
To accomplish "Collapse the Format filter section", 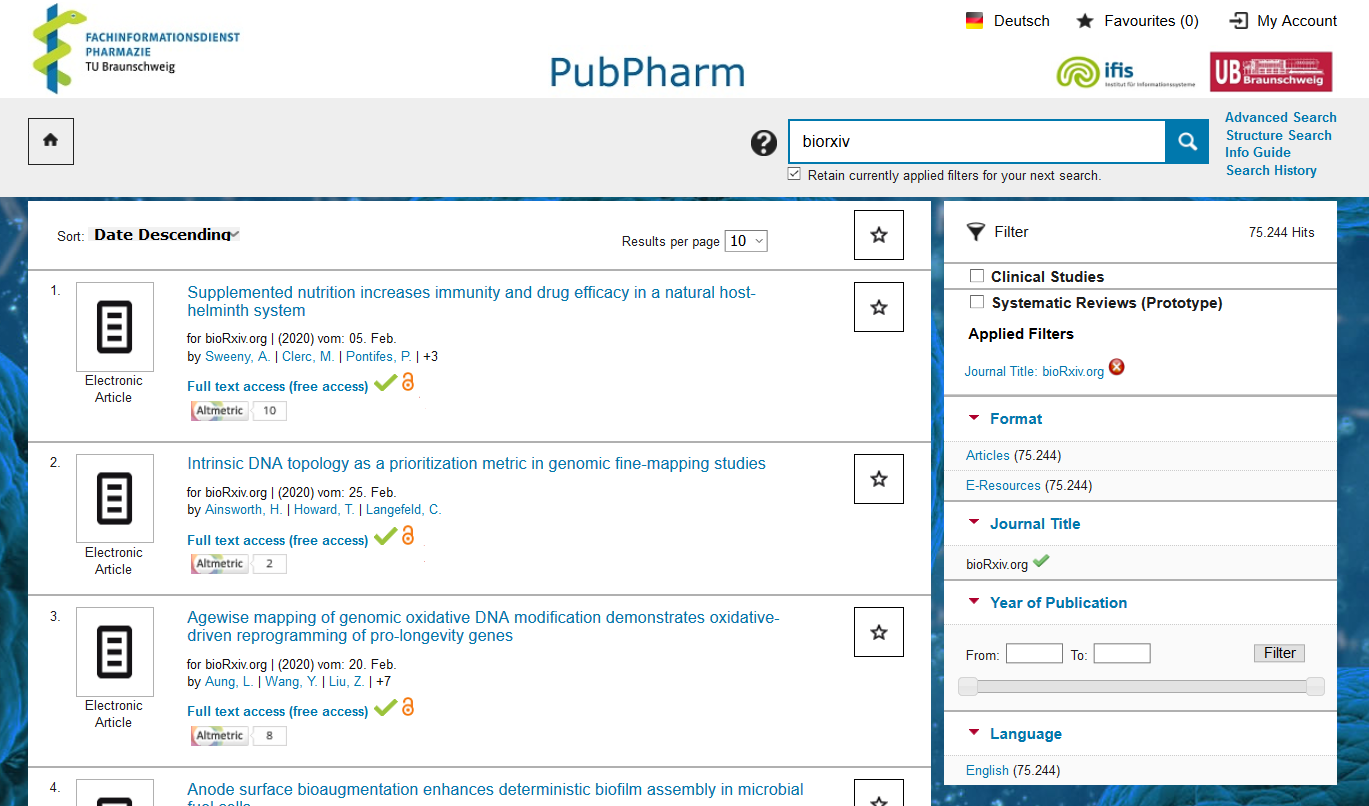I will [974, 419].
